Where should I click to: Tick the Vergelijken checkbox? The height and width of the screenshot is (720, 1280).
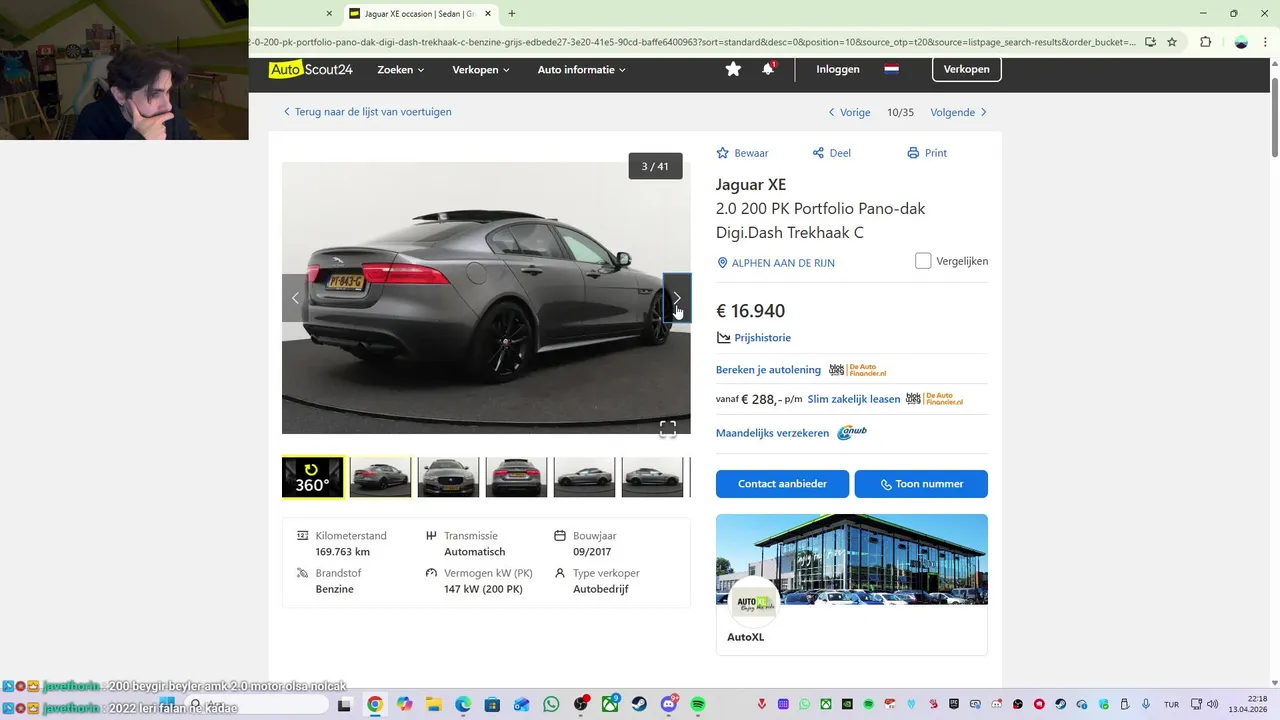pos(923,261)
